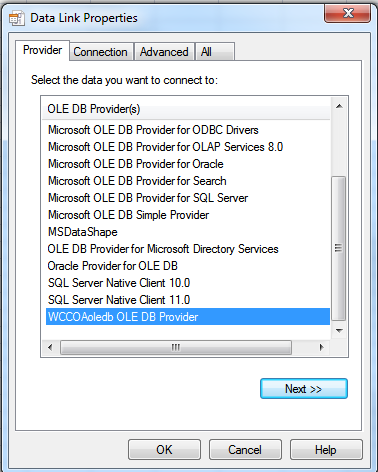Confirm with the OK button

pos(164,450)
